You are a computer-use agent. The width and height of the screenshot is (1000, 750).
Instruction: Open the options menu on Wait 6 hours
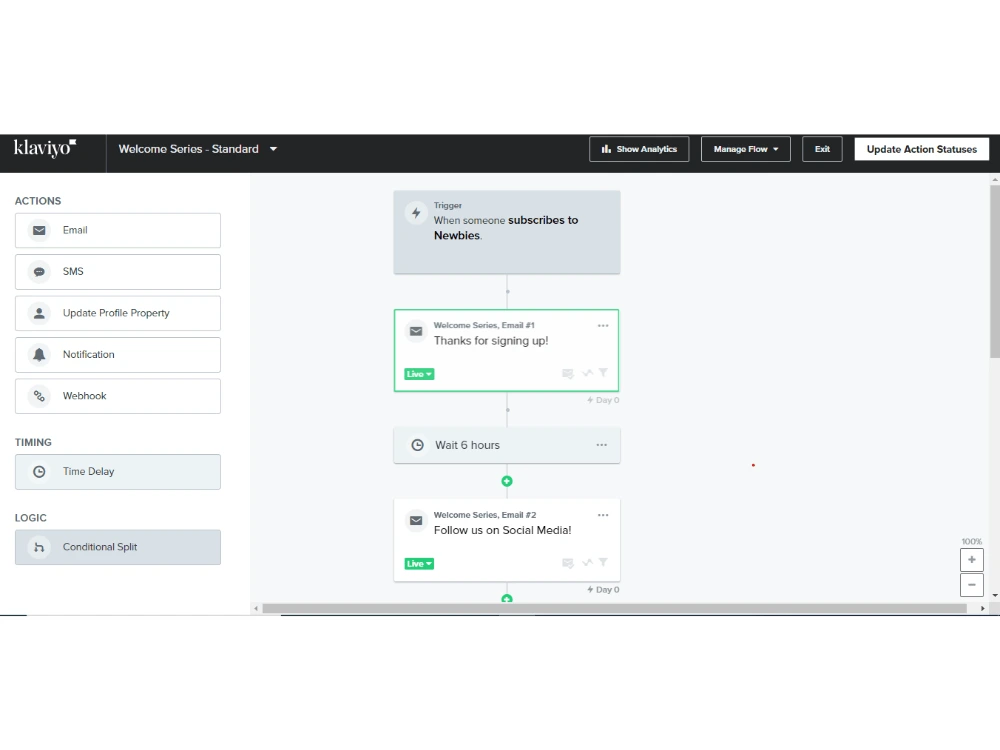[x=603, y=444]
